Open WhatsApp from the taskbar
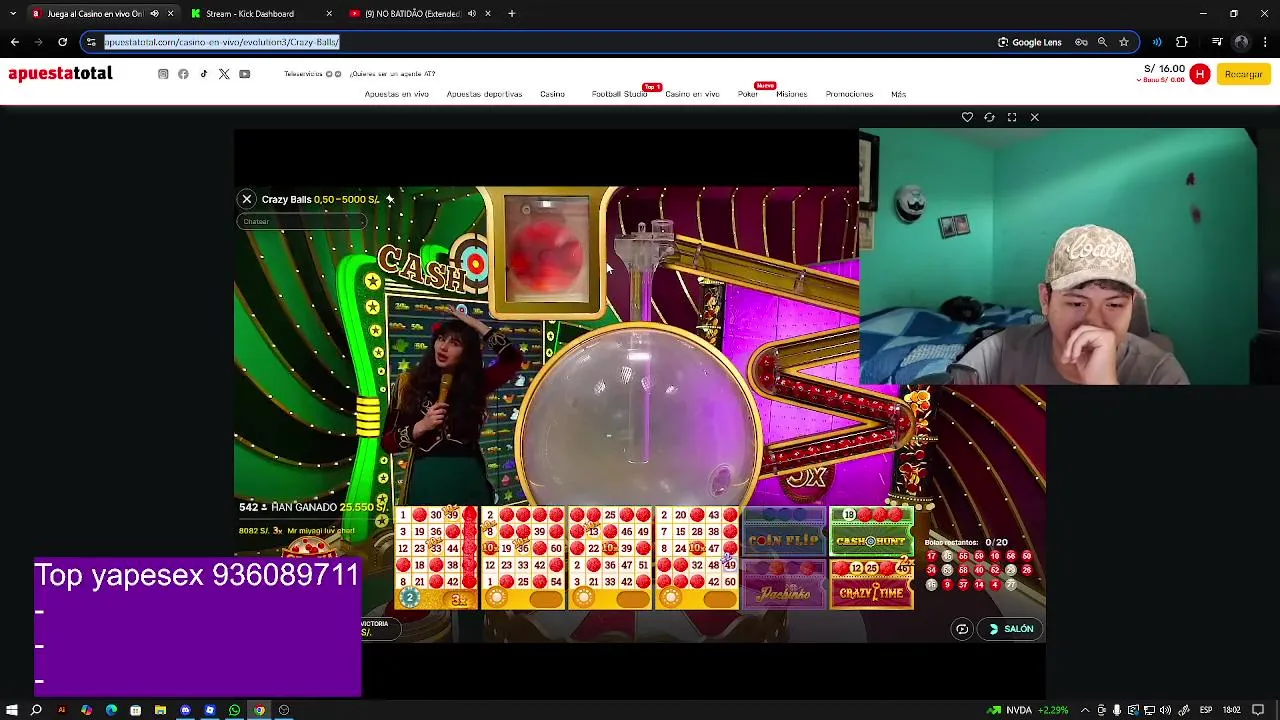The height and width of the screenshot is (720, 1280). coord(234,710)
